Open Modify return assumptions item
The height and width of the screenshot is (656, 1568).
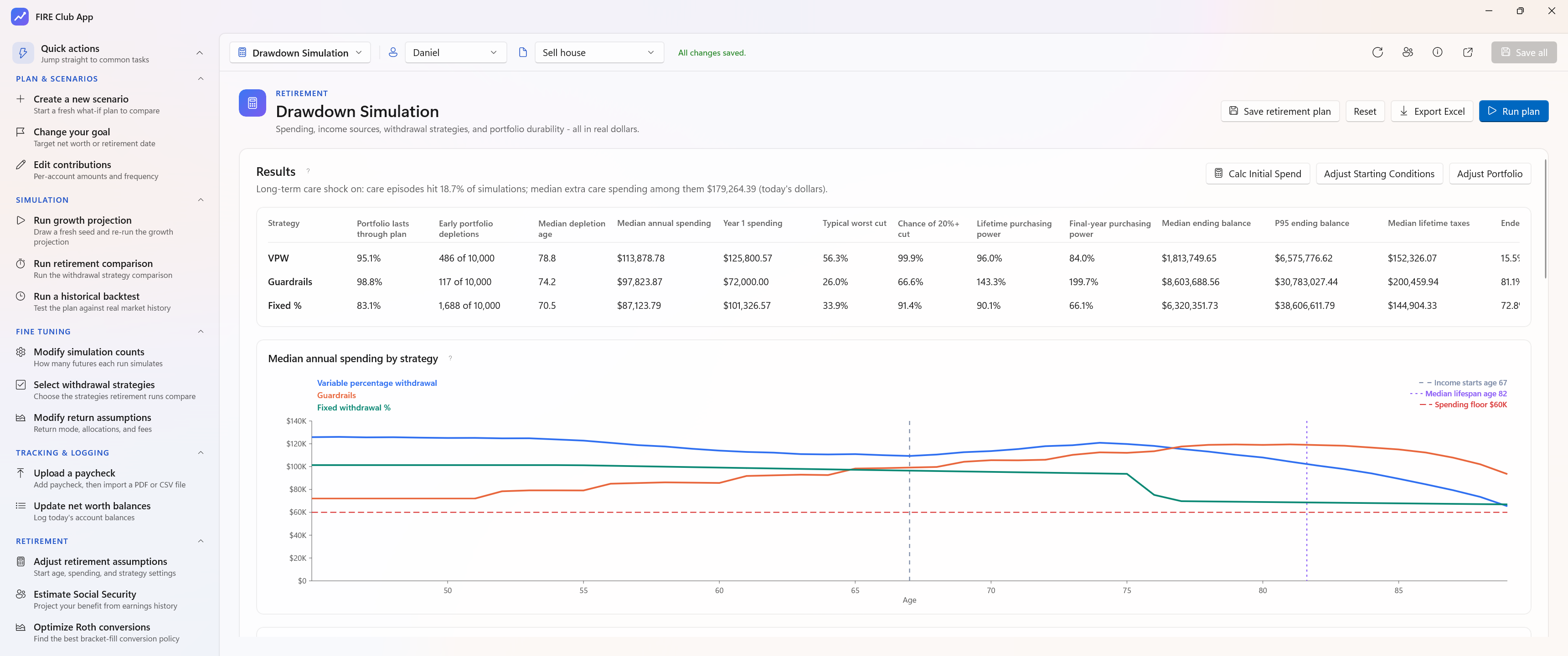tap(109, 422)
